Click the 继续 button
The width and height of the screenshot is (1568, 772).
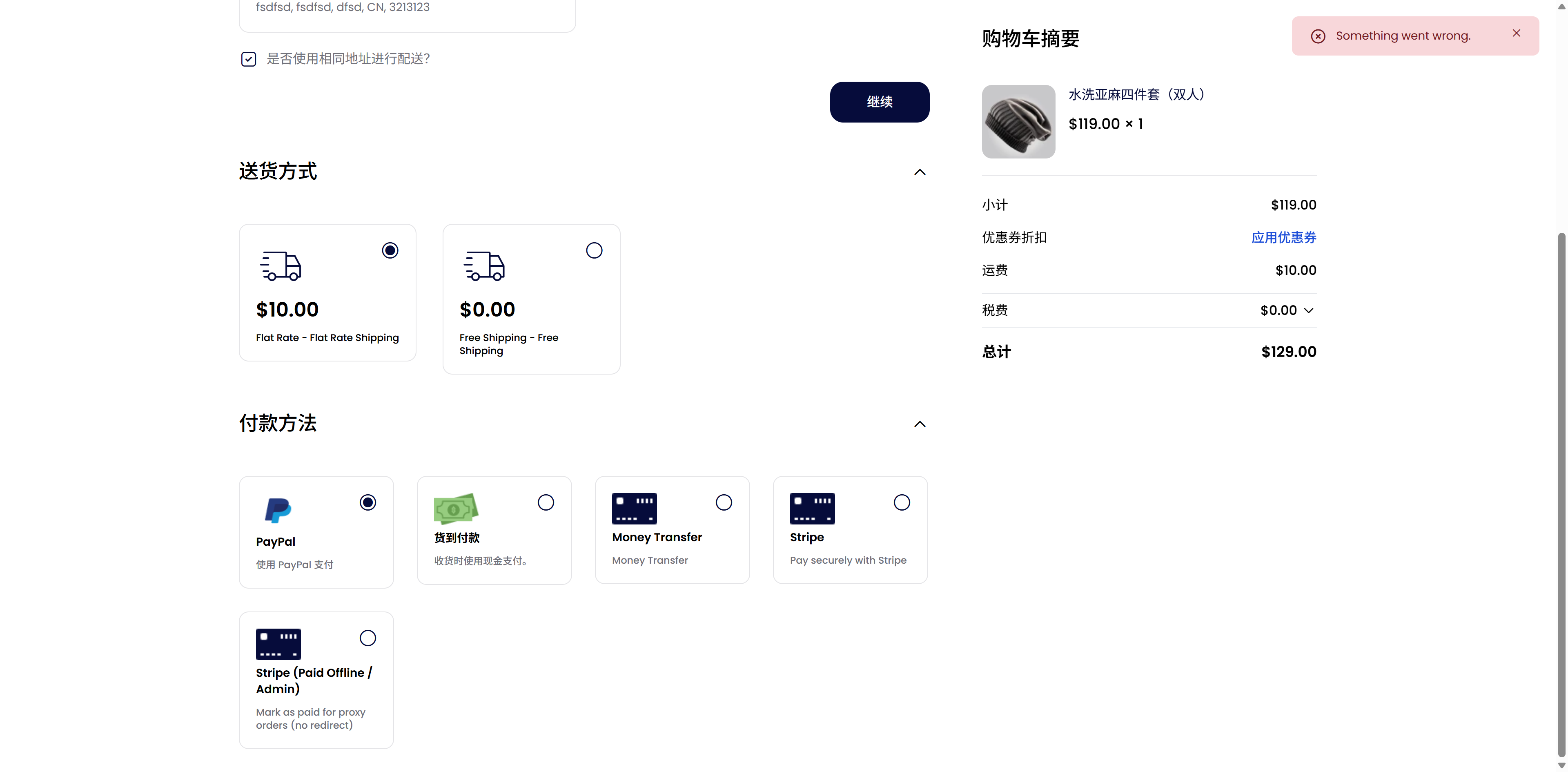tap(880, 102)
